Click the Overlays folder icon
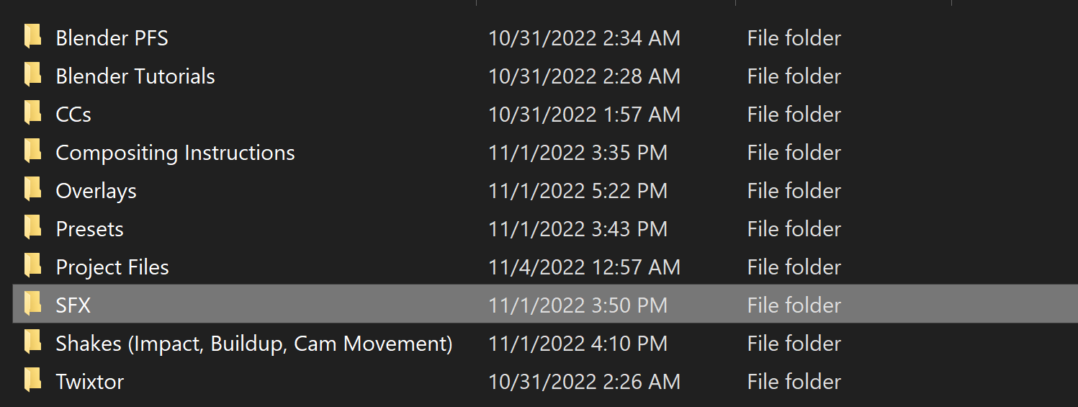The height and width of the screenshot is (407, 1078). [x=33, y=190]
